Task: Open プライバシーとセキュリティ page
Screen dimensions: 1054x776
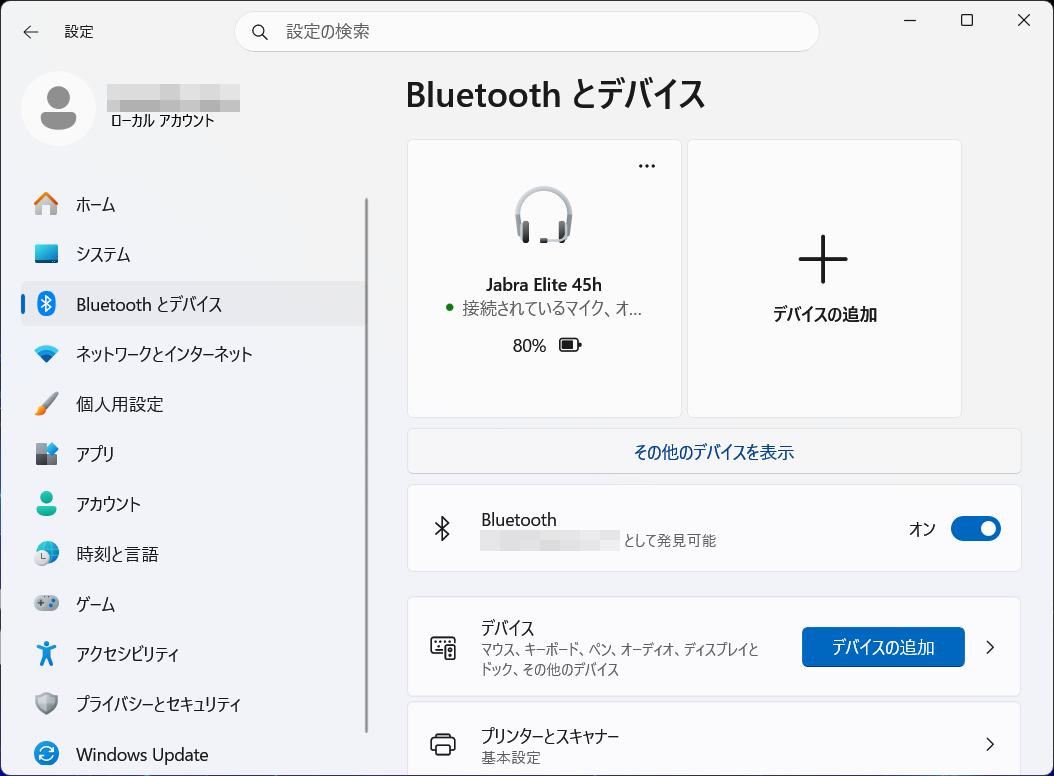Action: pyautogui.click(x=194, y=703)
